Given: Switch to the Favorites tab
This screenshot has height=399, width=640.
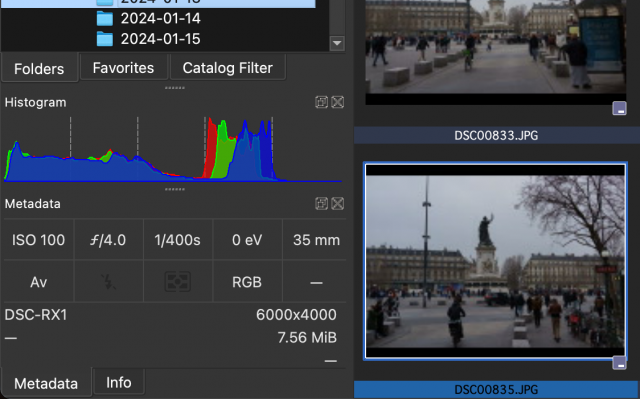Looking at the screenshot, I should pos(123,68).
